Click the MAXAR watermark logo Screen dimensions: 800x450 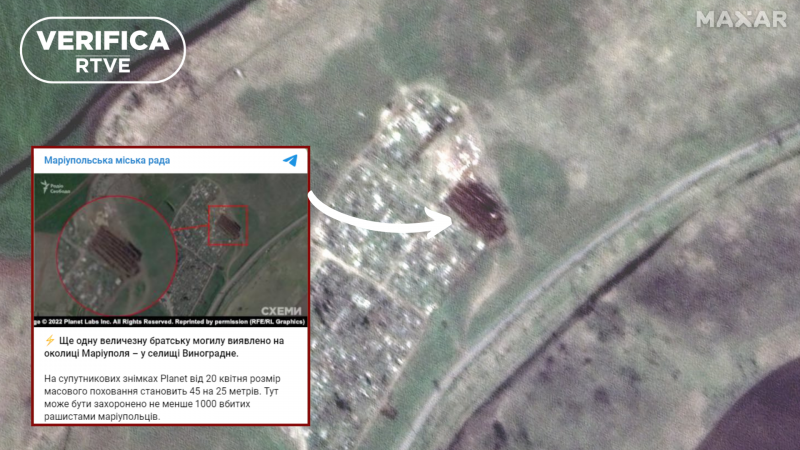[741, 19]
